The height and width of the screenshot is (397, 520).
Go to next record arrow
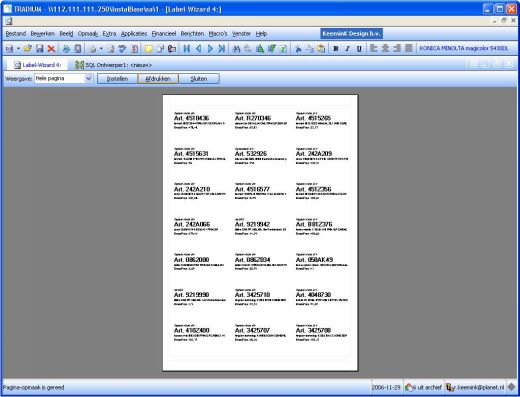[210, 49]
